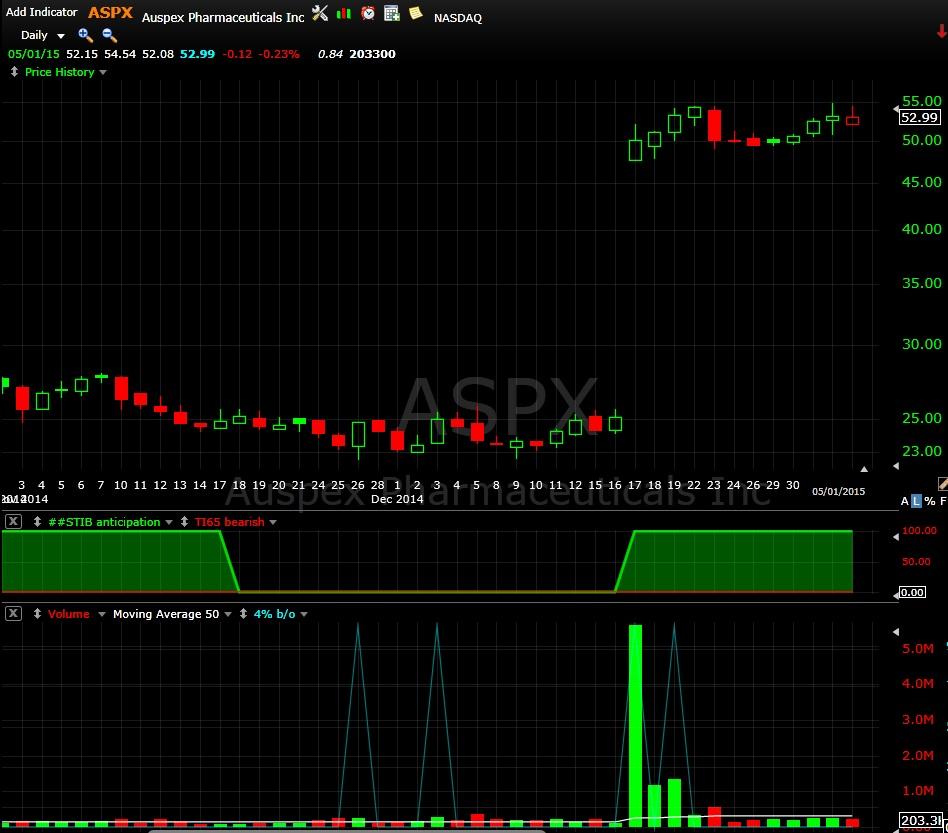This screenshot has width=948, height=833.
Task: Click the Moving Average 50 label
Action: click(x=166, y=614)
